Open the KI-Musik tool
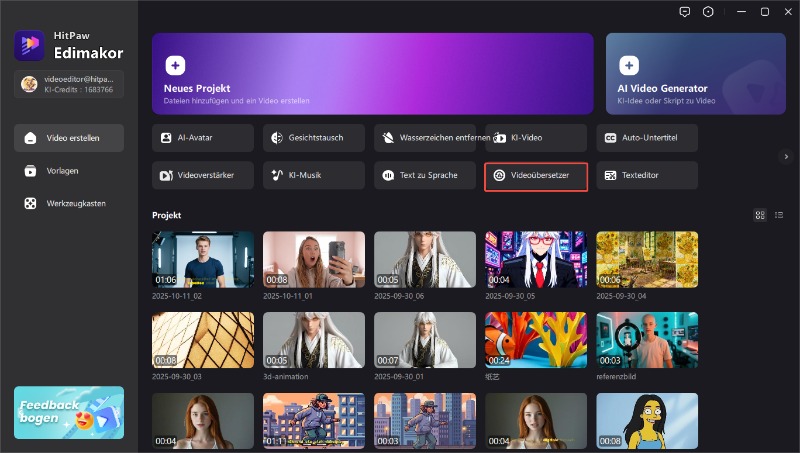The height and width of the screenshot is (453, 800). click(314, 175)
